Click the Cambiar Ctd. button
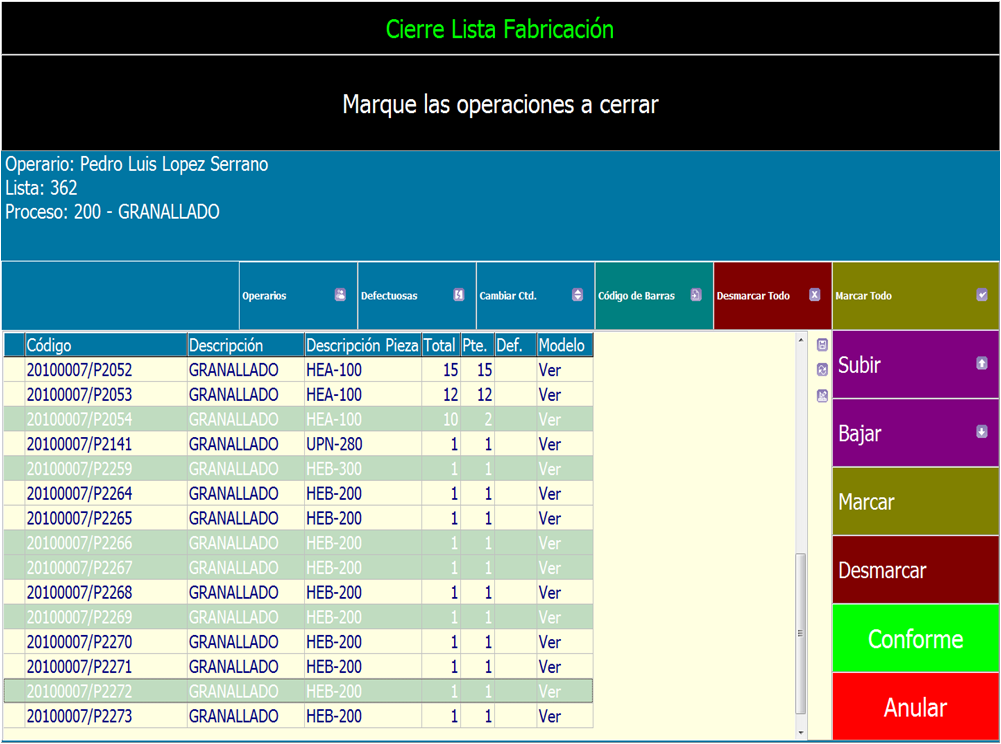 535,296
